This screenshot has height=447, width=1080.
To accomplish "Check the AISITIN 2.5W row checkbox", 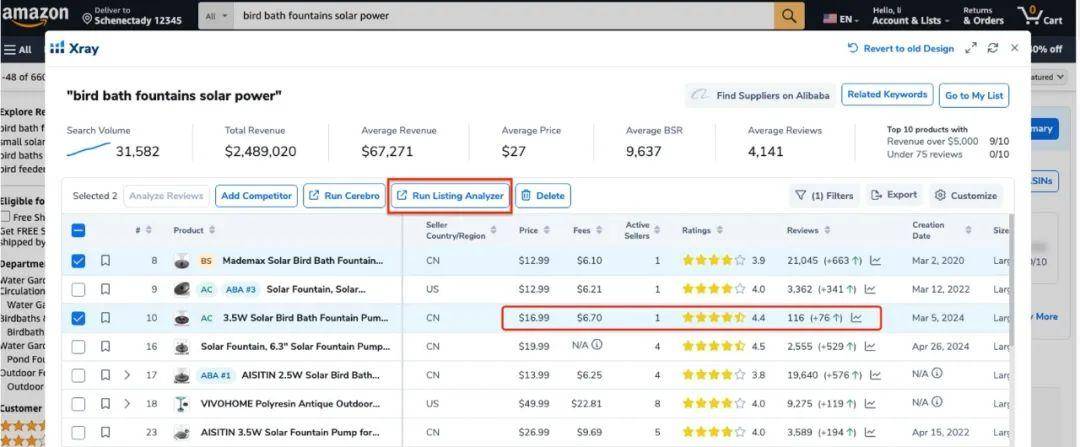I will [x=79, y=375].
